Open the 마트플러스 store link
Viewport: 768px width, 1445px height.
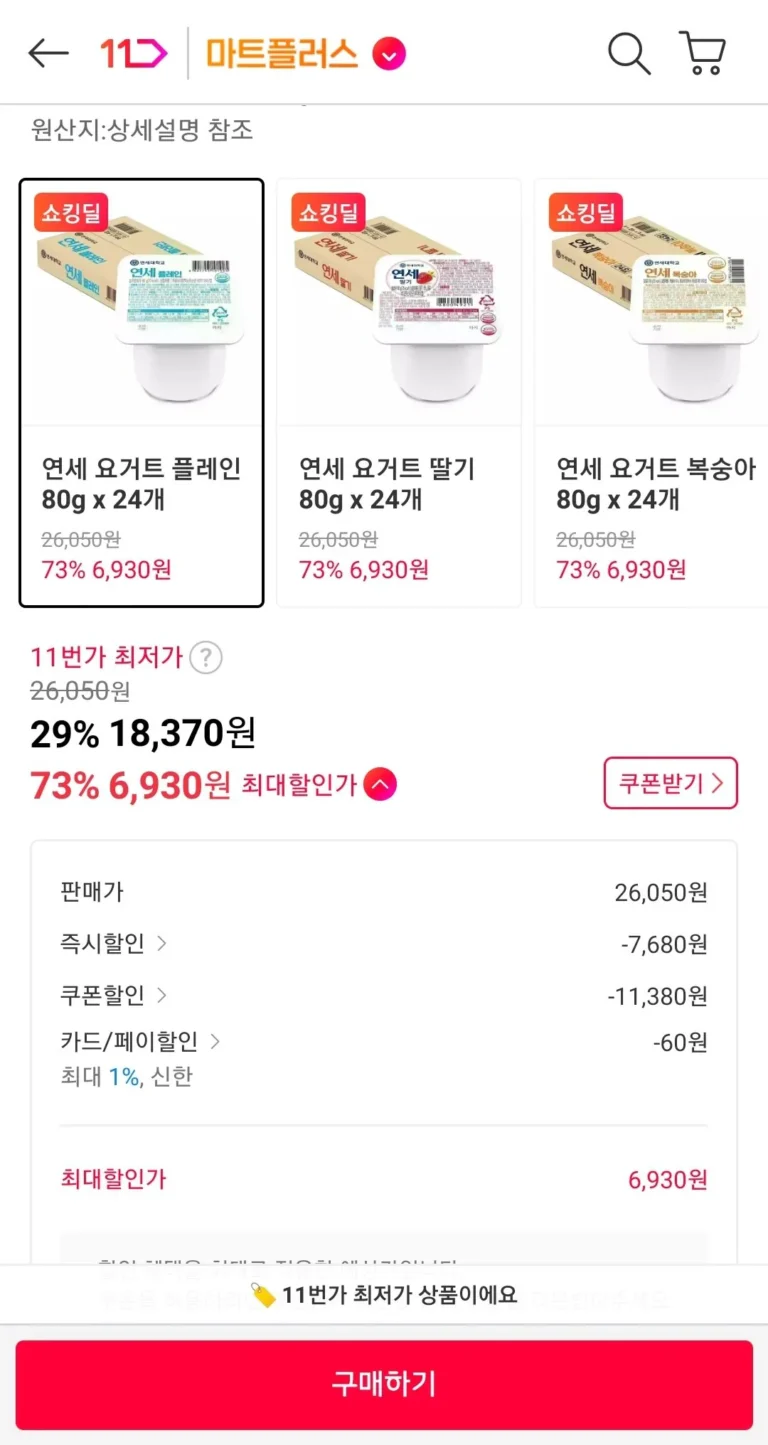pos(282,54)
